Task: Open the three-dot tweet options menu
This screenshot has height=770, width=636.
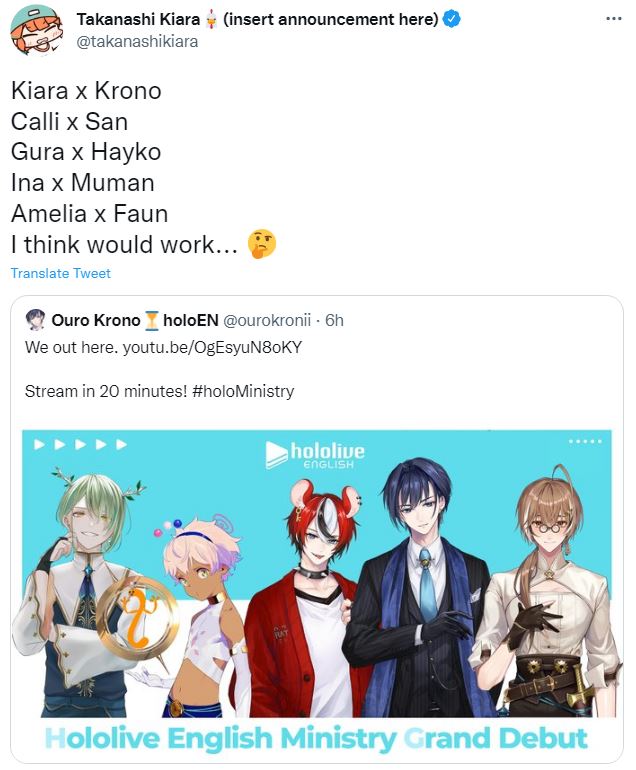Action: click(613, 19)
